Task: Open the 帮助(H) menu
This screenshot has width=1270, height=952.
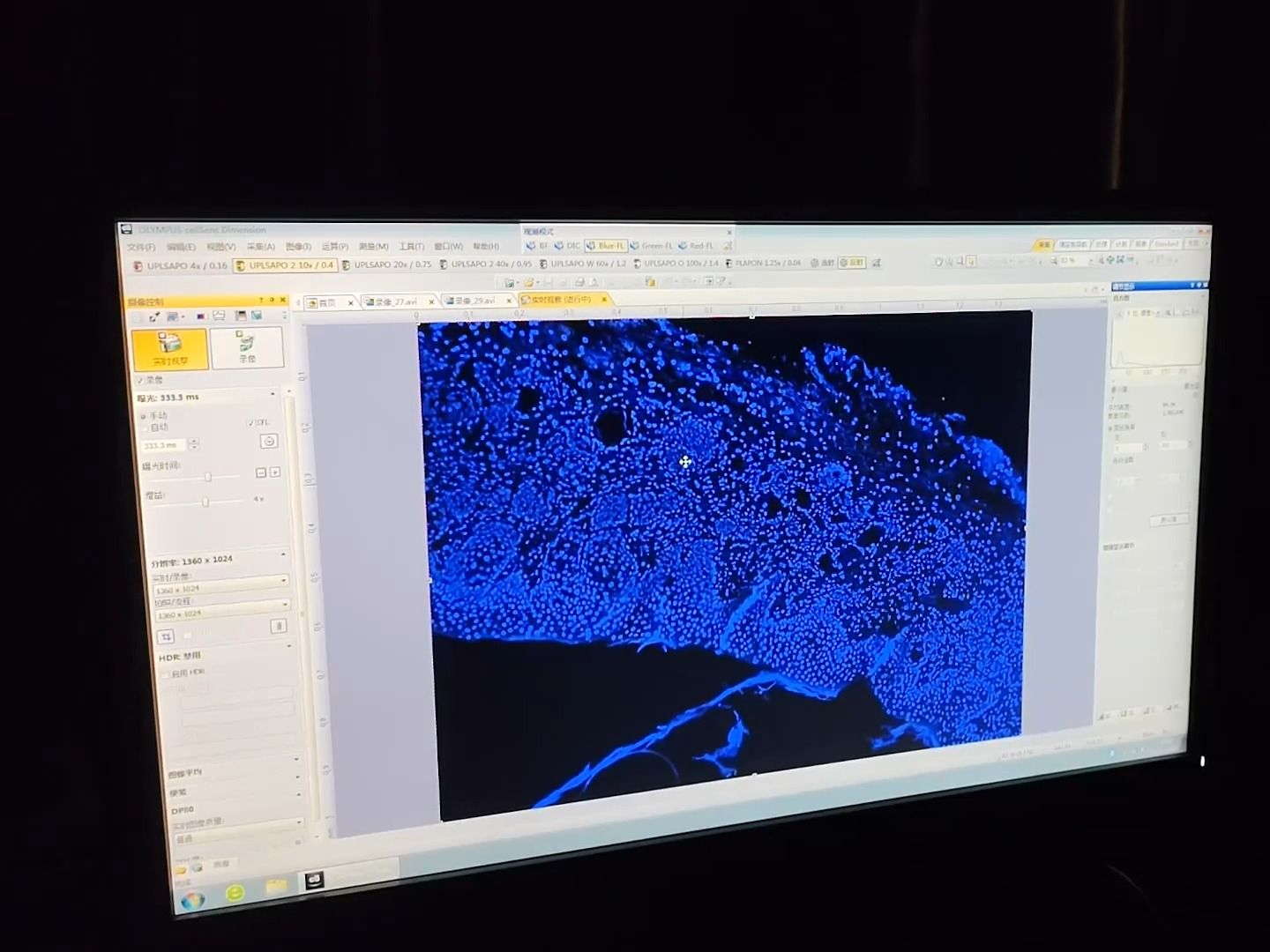Action: click(x=486, y=247)
